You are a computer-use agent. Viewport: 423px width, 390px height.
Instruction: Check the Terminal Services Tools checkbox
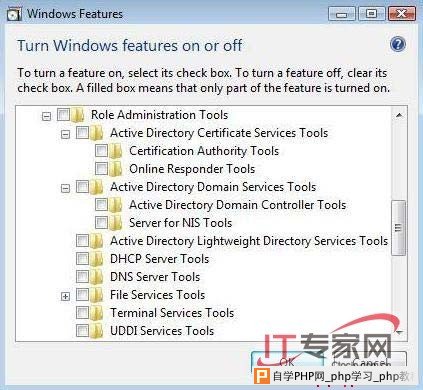[x=82, y=313]
